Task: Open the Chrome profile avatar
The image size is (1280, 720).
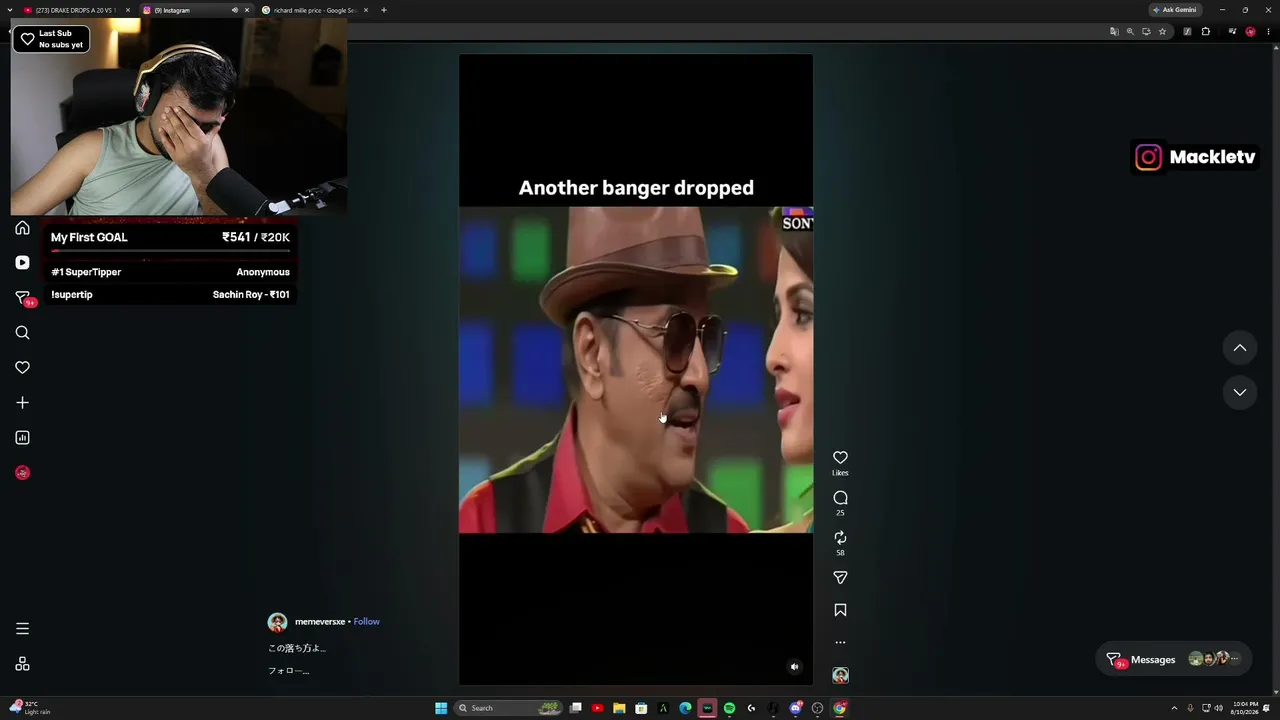Action: [x=1250, y=31]
